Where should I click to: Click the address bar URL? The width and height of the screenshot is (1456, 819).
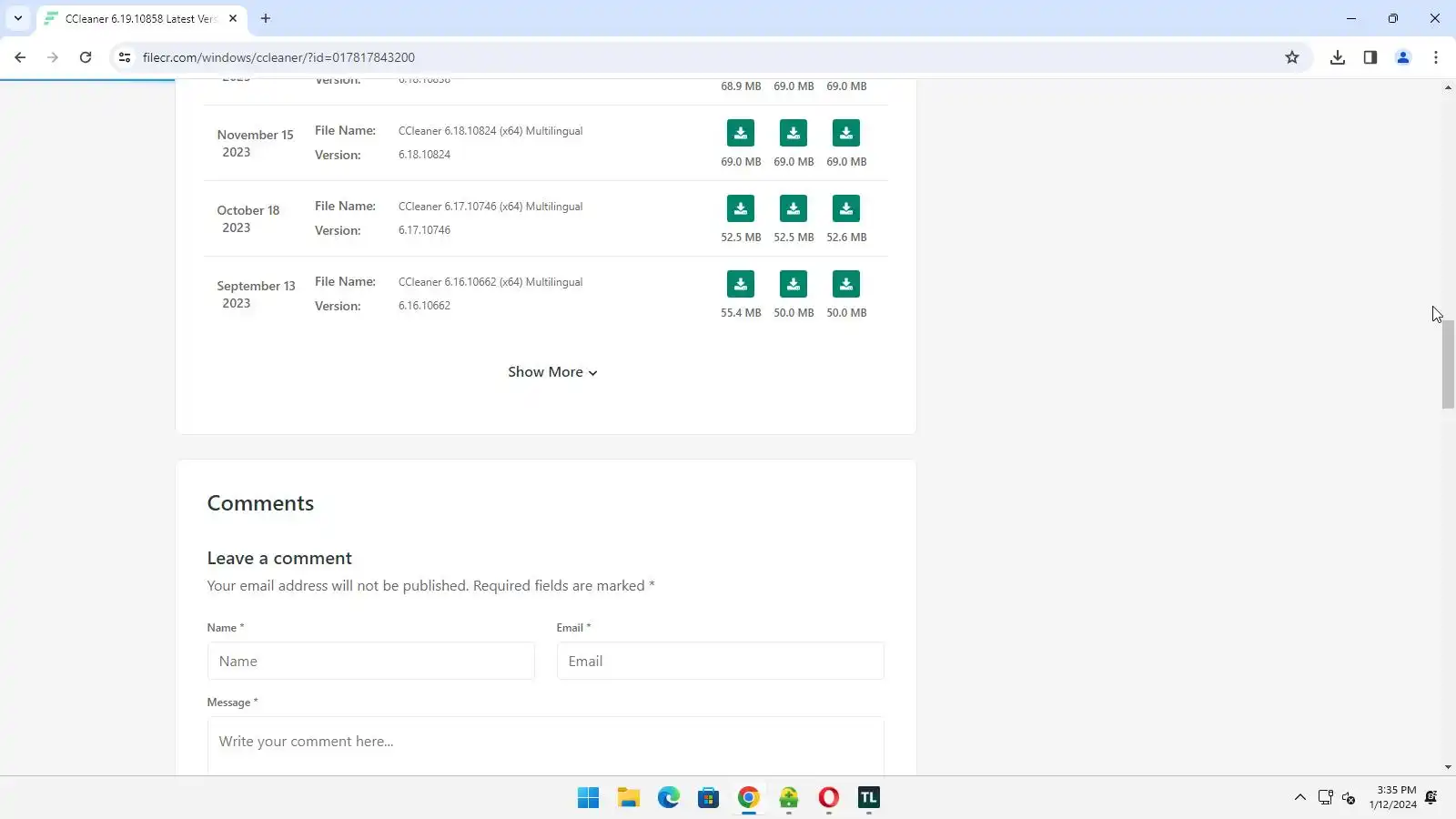coord(278,57)
